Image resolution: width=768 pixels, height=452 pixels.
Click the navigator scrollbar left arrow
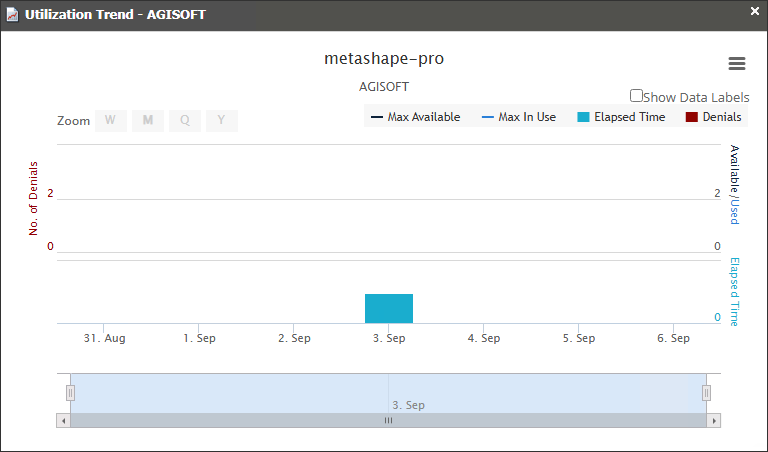click(64, 421)
